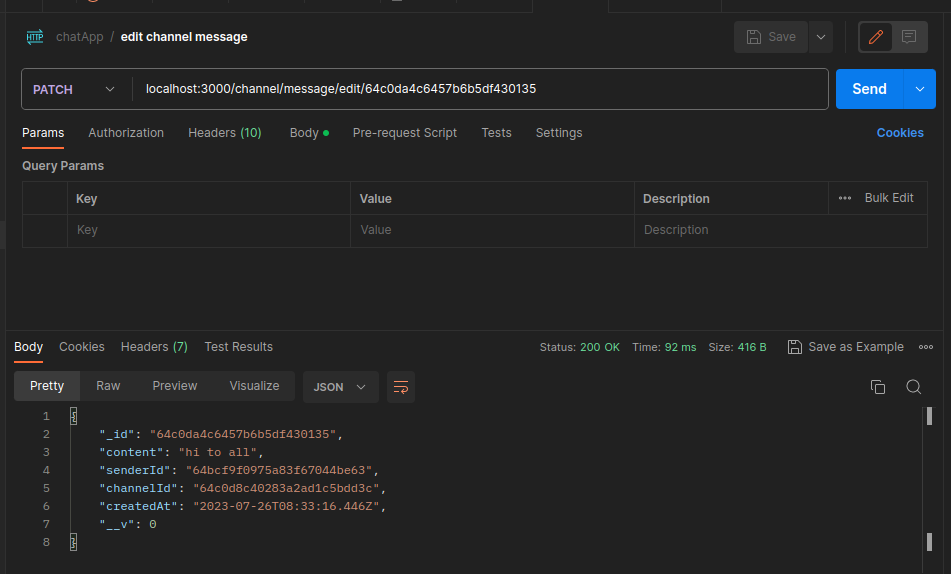Viewport: 951px width, 574px height.
Task: Open the response Headers (7) tab
Action: (x=154, y=347)
